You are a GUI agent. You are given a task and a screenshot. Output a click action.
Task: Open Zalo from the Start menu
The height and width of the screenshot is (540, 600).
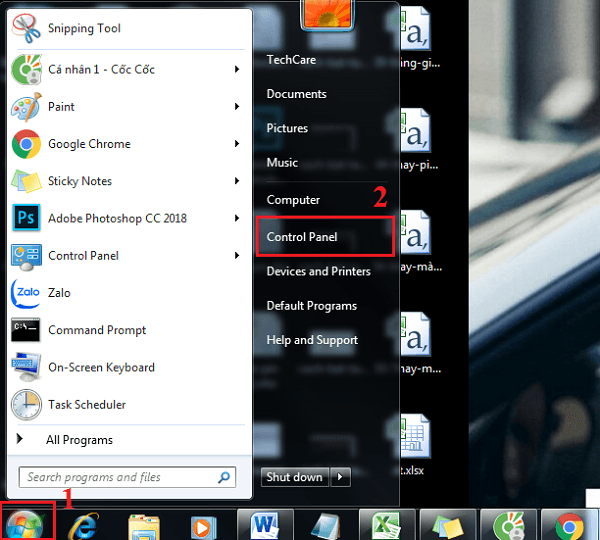coord(59,293)
